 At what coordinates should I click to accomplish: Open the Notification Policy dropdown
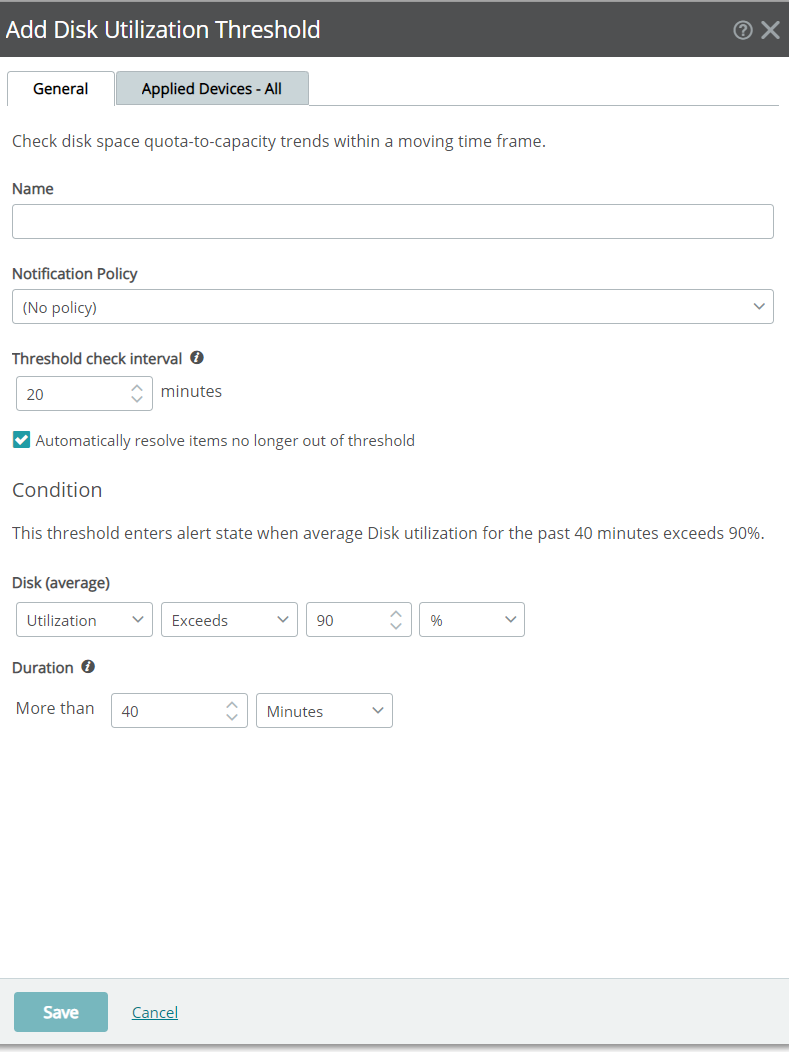(394, 306)
